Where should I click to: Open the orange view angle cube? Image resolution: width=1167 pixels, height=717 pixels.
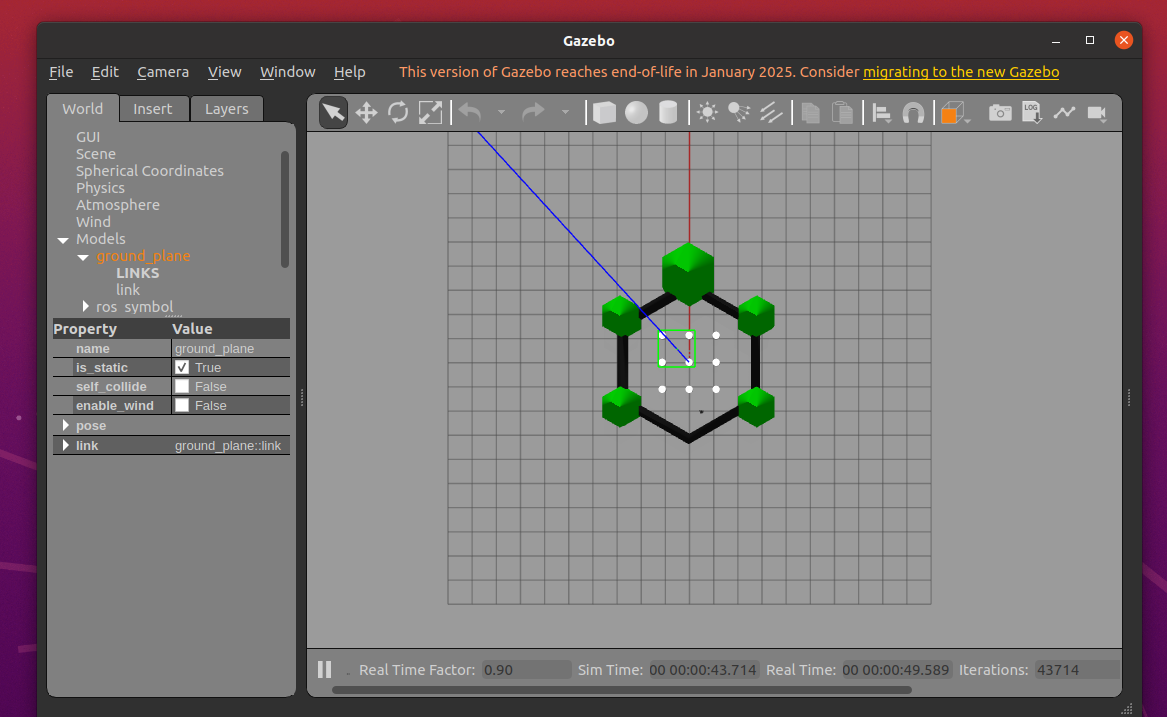coord(953,112)
